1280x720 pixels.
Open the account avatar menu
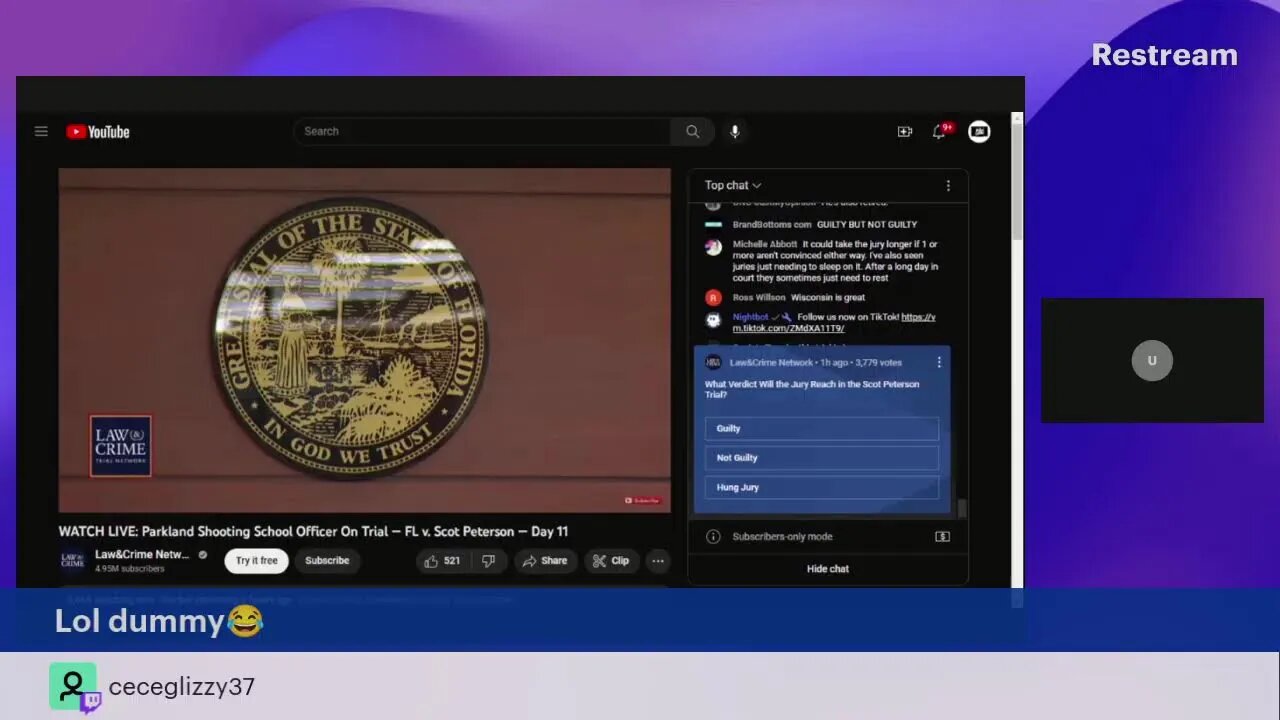pyautogui.click(x=980, y=132)
